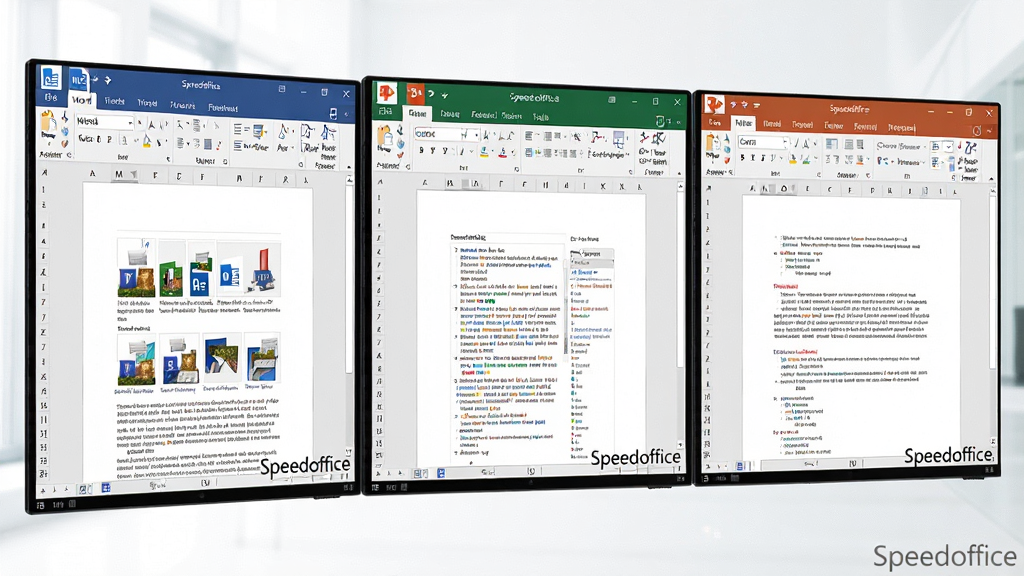Click the orange square icon in the green window's title bar
The height and width of the screenshot is (576, 1024).
point(415,93)
